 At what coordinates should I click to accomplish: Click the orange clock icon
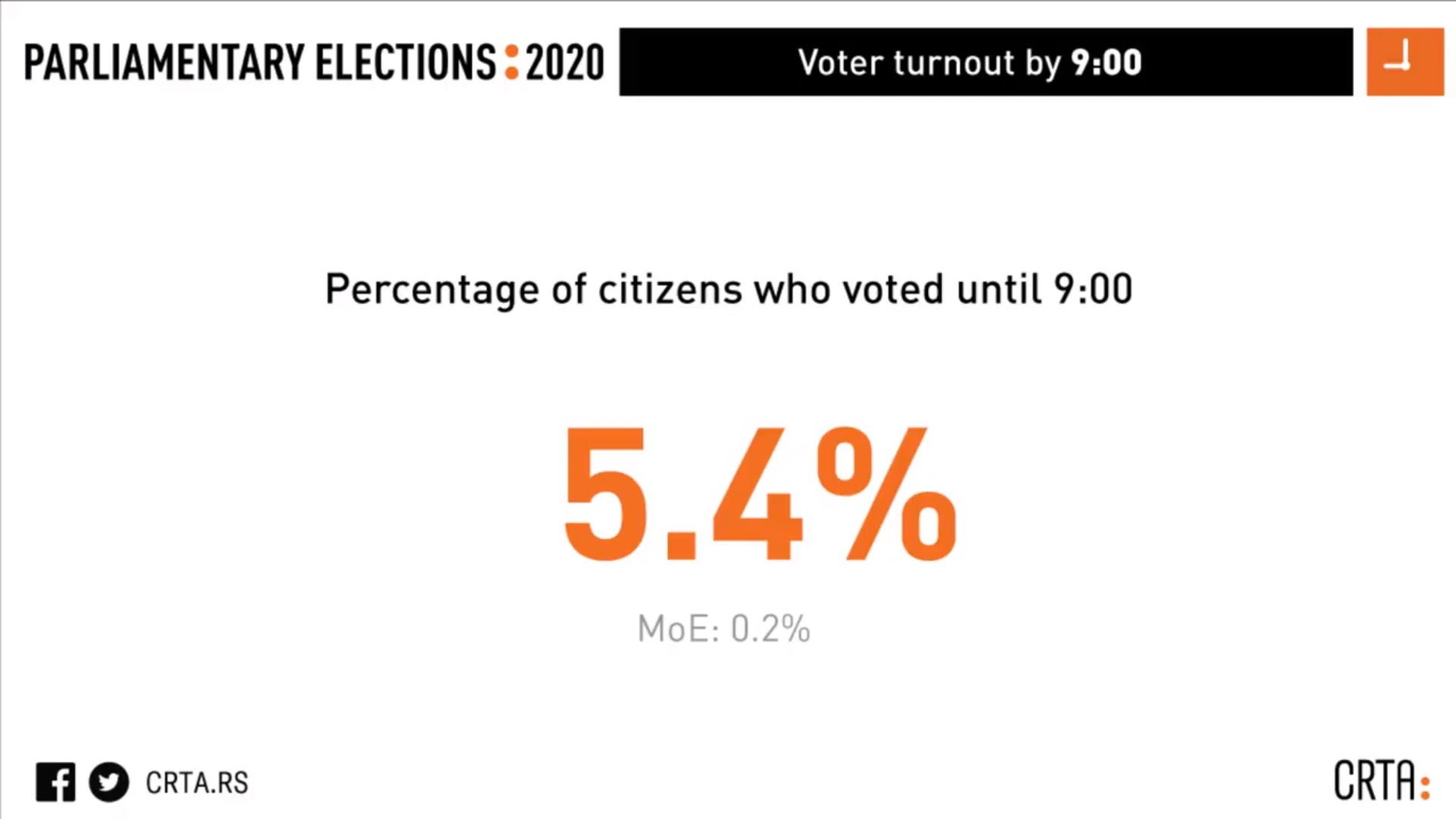pos(1404,62)
